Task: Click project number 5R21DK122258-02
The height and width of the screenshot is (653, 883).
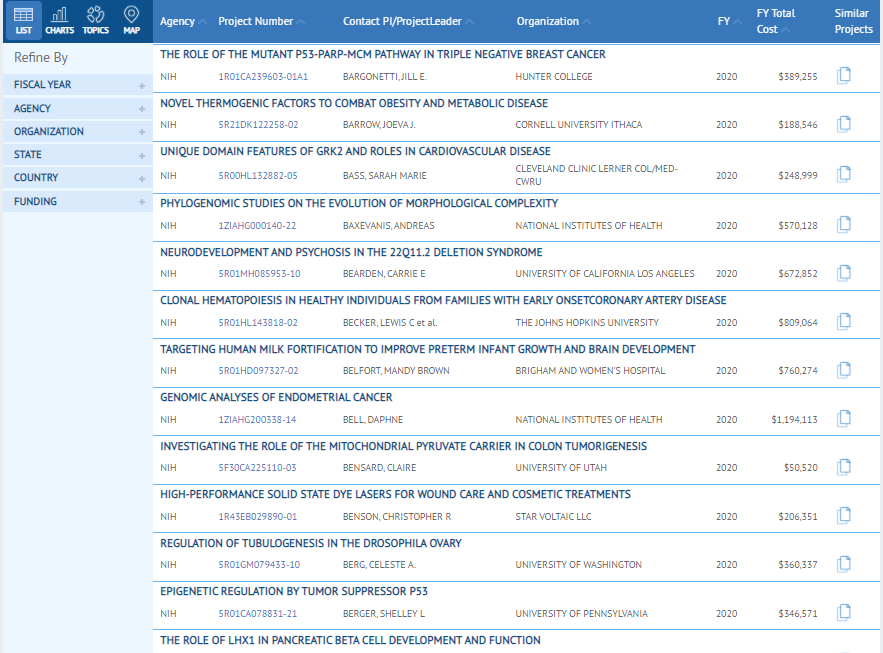Action: 258,125
